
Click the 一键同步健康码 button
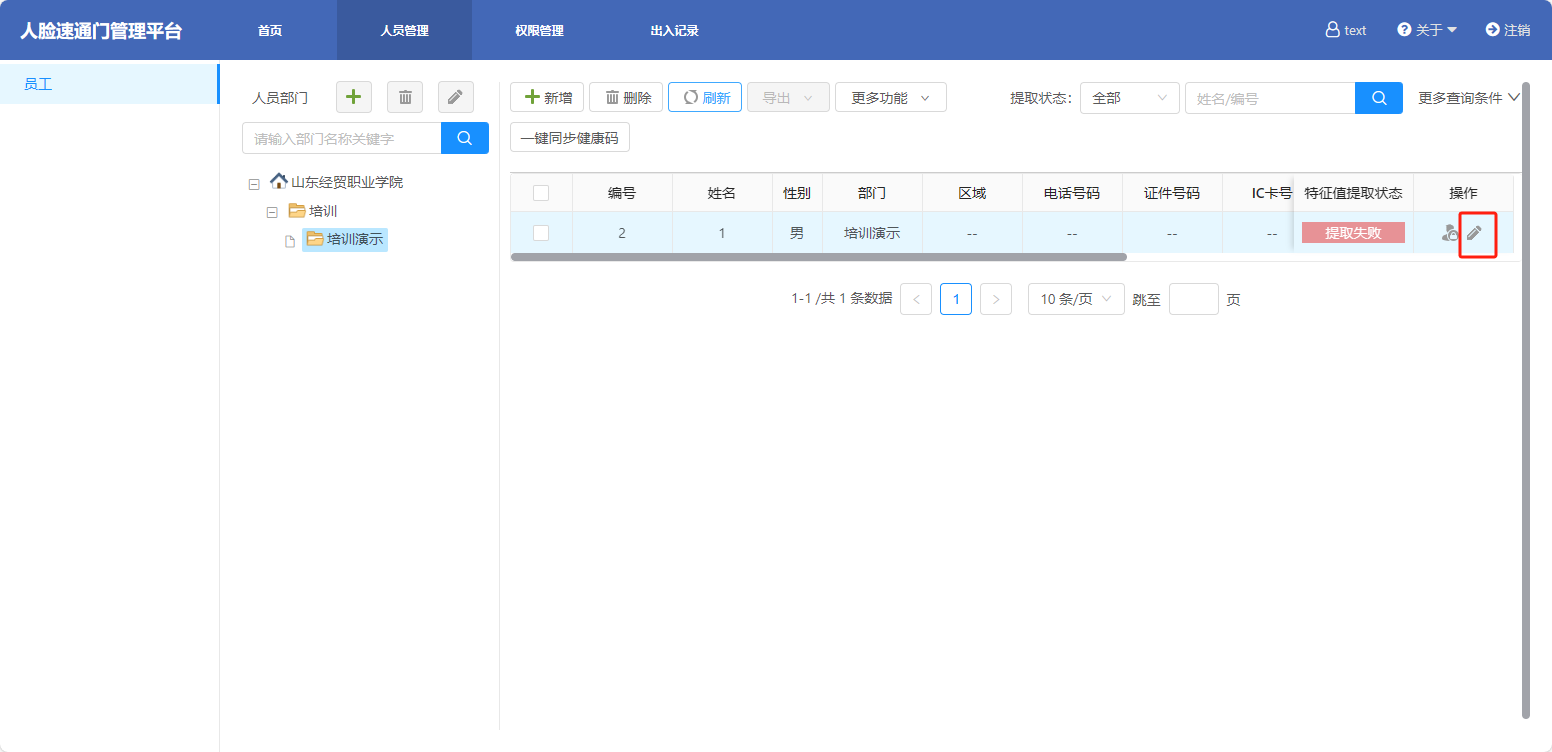pyautogui.click(x=569, y=138)
